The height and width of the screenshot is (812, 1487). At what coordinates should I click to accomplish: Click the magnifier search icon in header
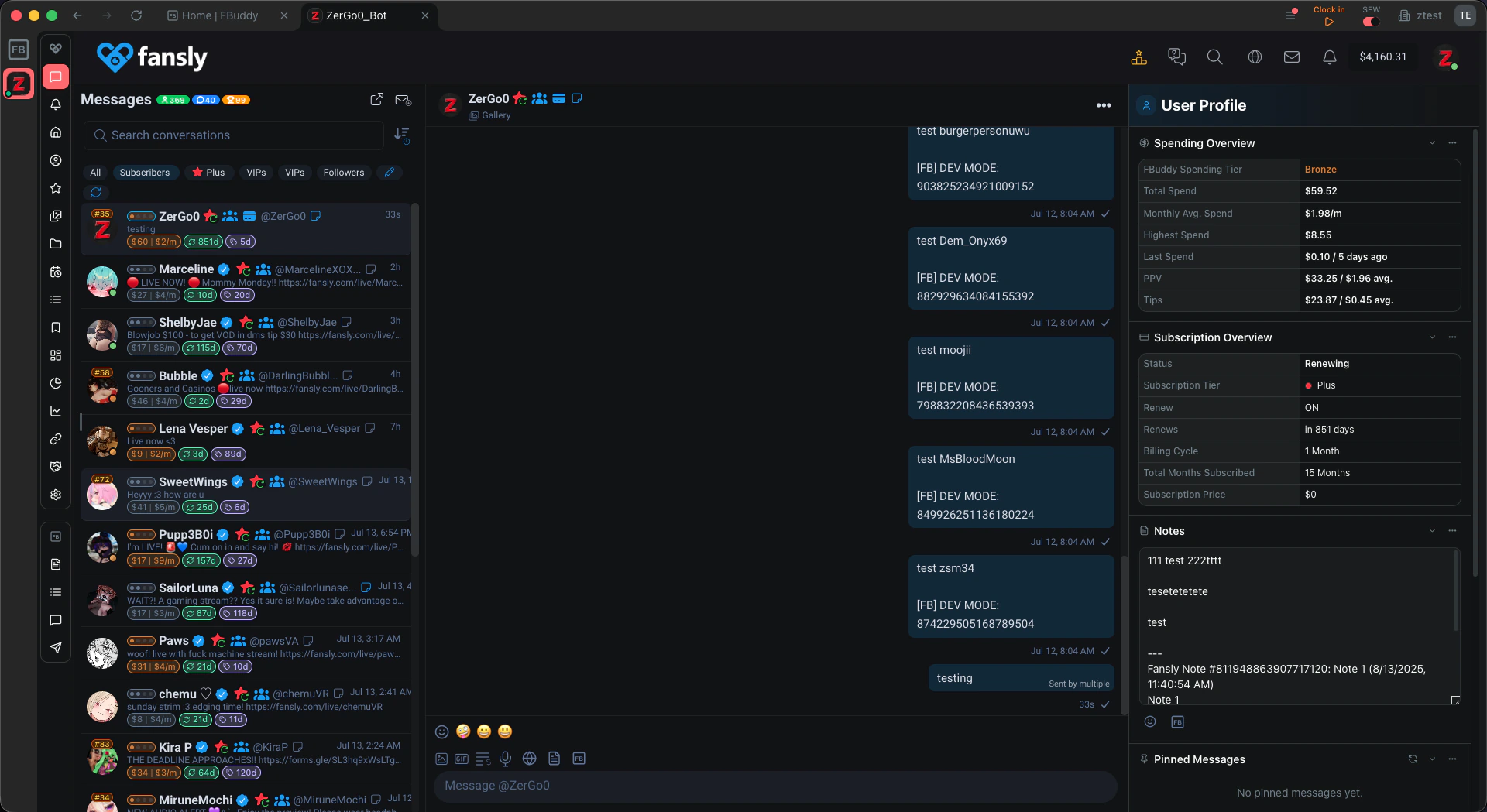(1214, 57)
